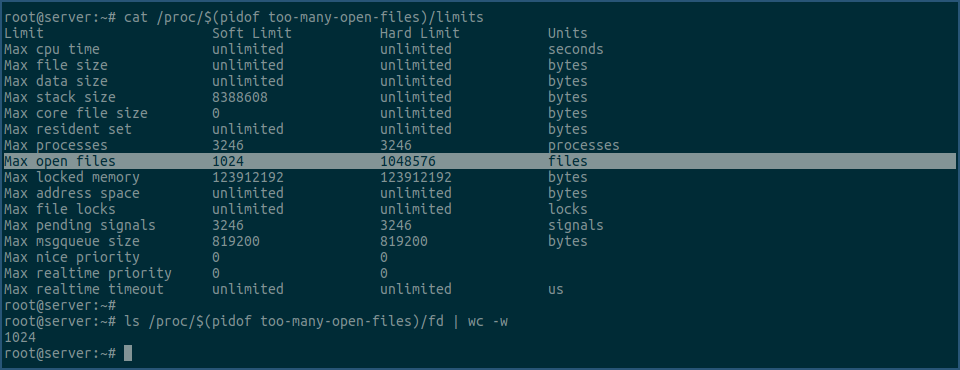The height and width of the screenshot is (370, 960).
Task: Click the 'locks' unit text
Action: point(568,210)
